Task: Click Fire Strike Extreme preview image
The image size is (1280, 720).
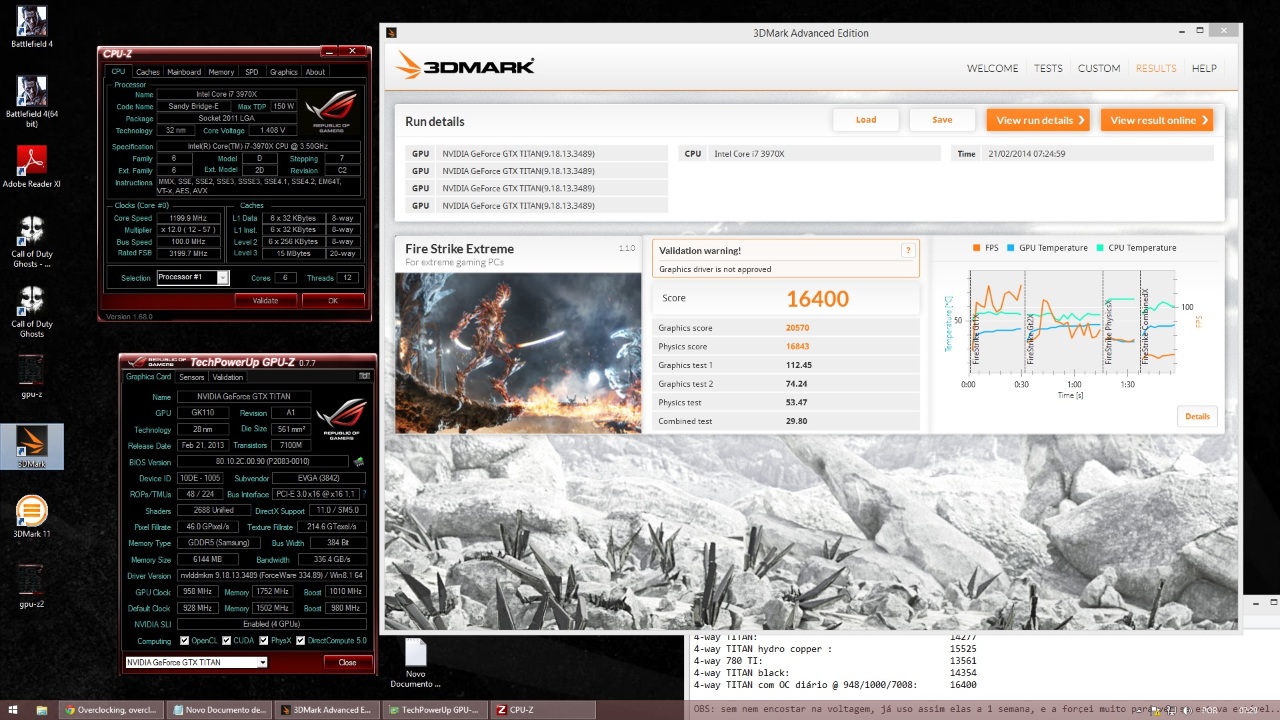Action: [518, 352]
